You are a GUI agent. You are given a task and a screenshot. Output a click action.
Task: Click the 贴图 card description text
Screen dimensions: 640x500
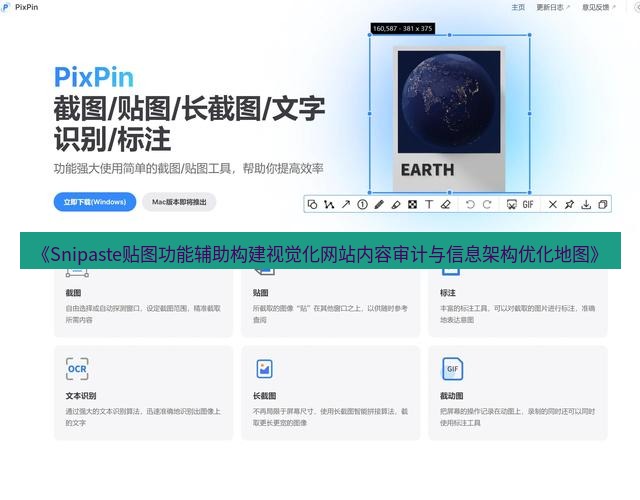pos(330,314)
